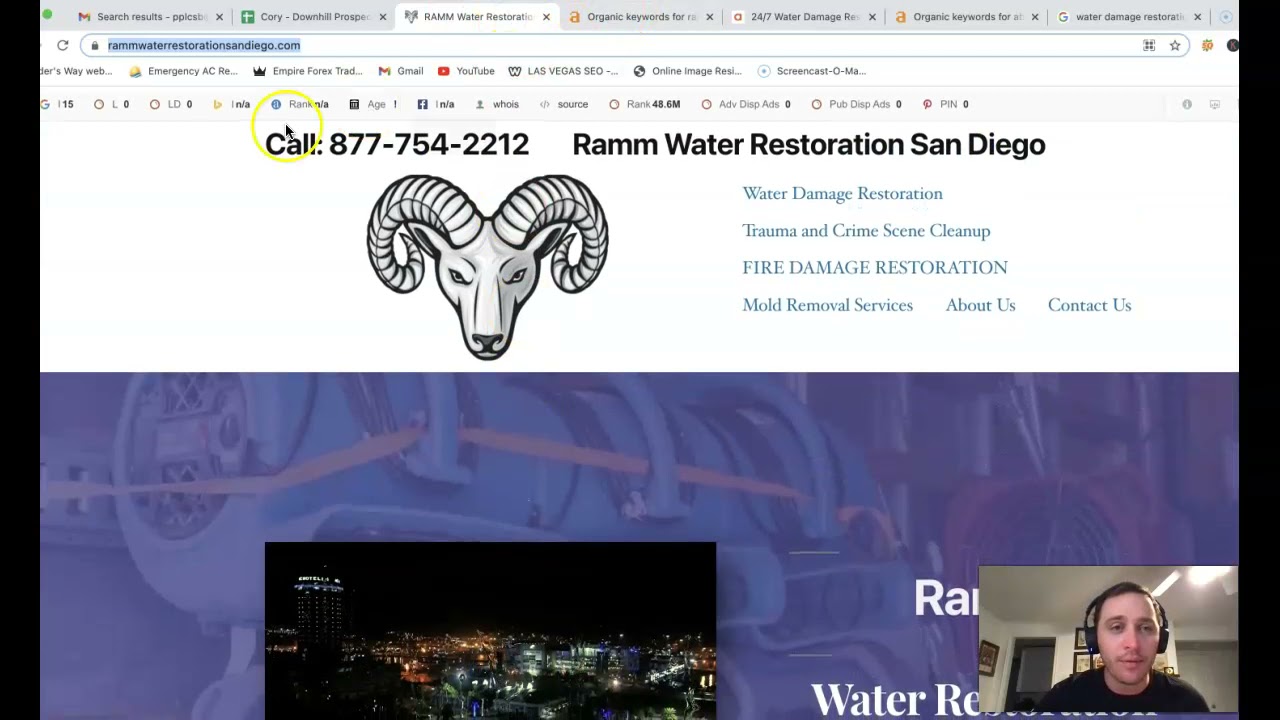Image resolution: width=1280 pixels, height=720 pixels.
Task: Close the Search results Gmail tab
Action: 219,17
